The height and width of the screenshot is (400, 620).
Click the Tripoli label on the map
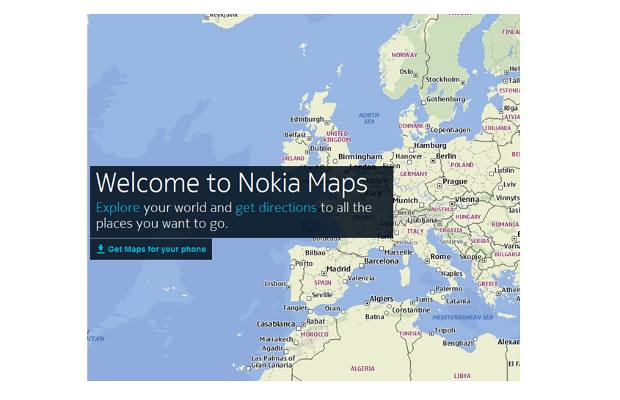445,330
